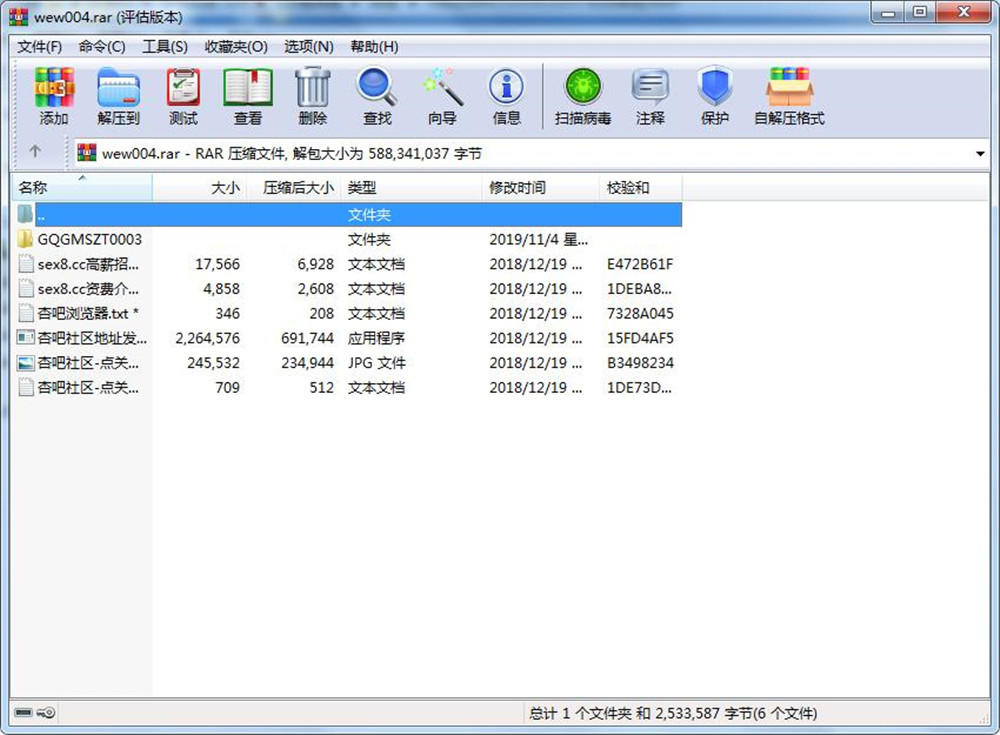This screenshot has width=1000, height=735.
Task: Click the drive icon in status bar
Action: click(24, 713)
